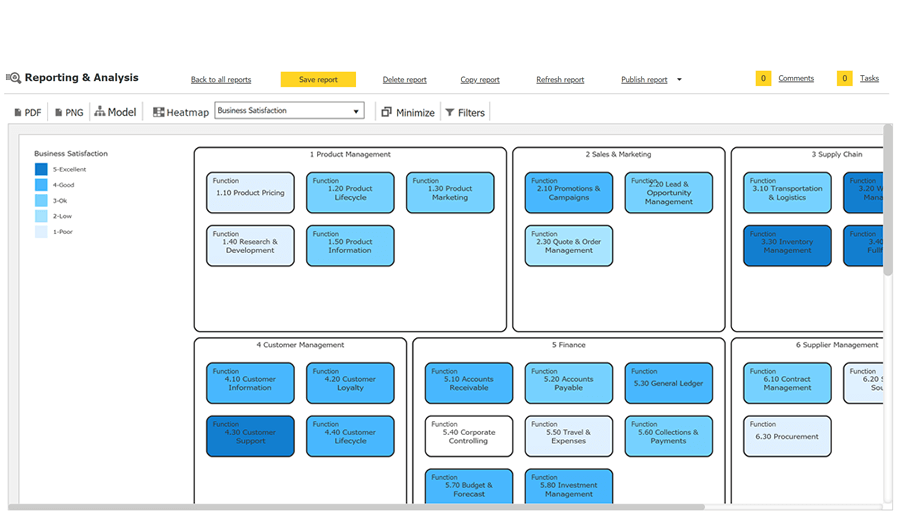900x528 pixels.
Task: Click the Delete report link
Action: point(404,80)
